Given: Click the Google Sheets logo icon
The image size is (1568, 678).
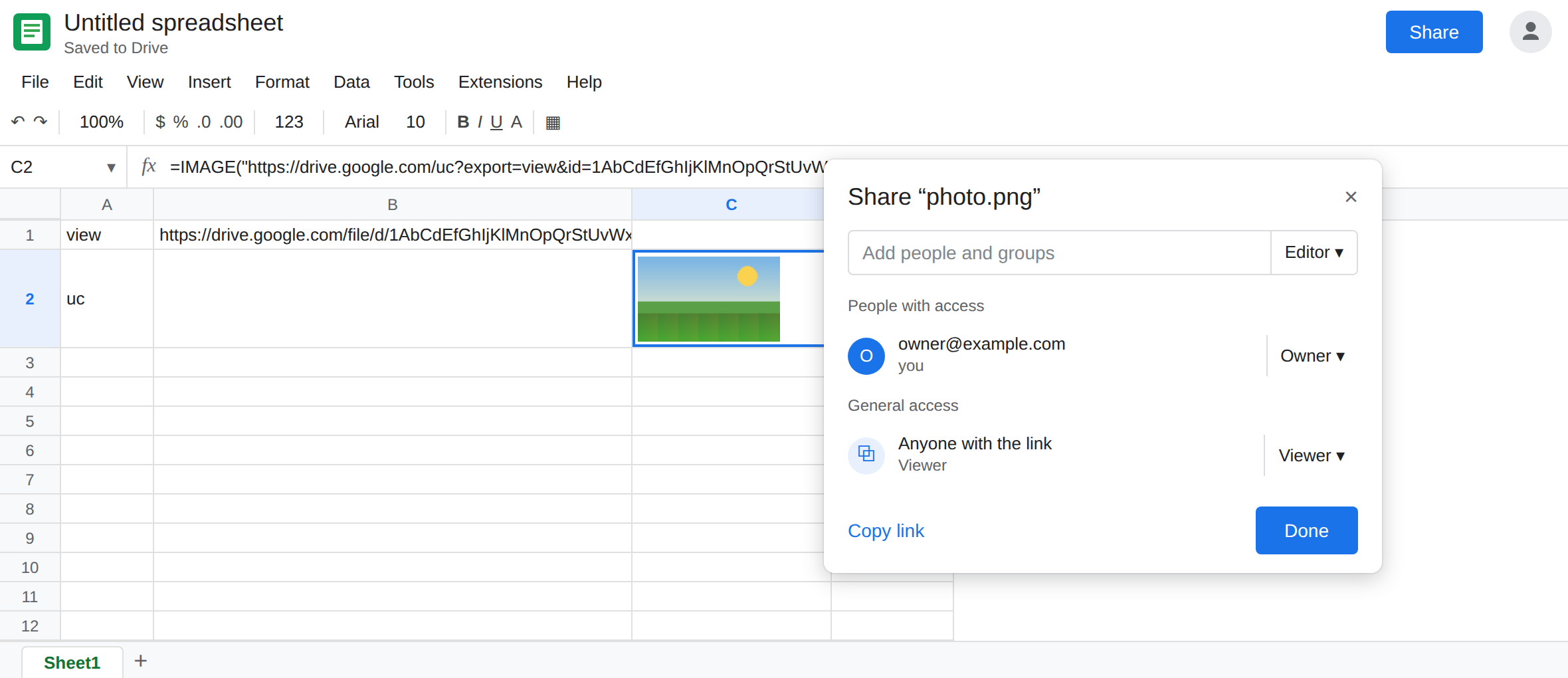Looking at the screenshot, I should [31, 32].
